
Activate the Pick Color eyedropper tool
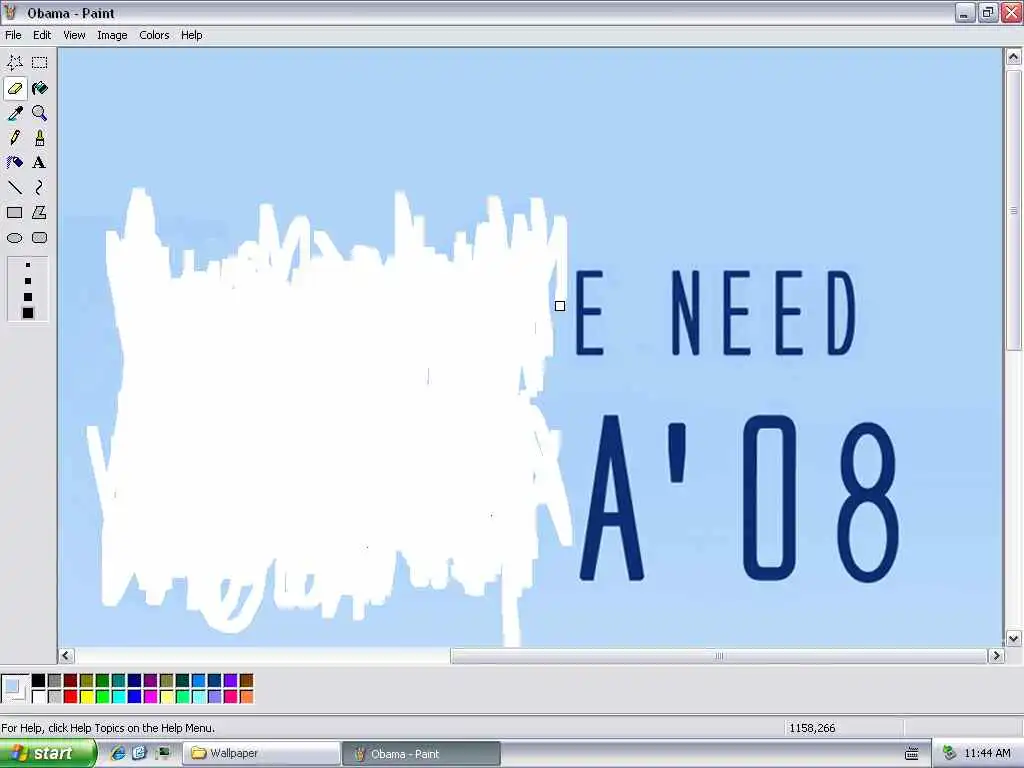pyautogui.click(x=14, y=113)
